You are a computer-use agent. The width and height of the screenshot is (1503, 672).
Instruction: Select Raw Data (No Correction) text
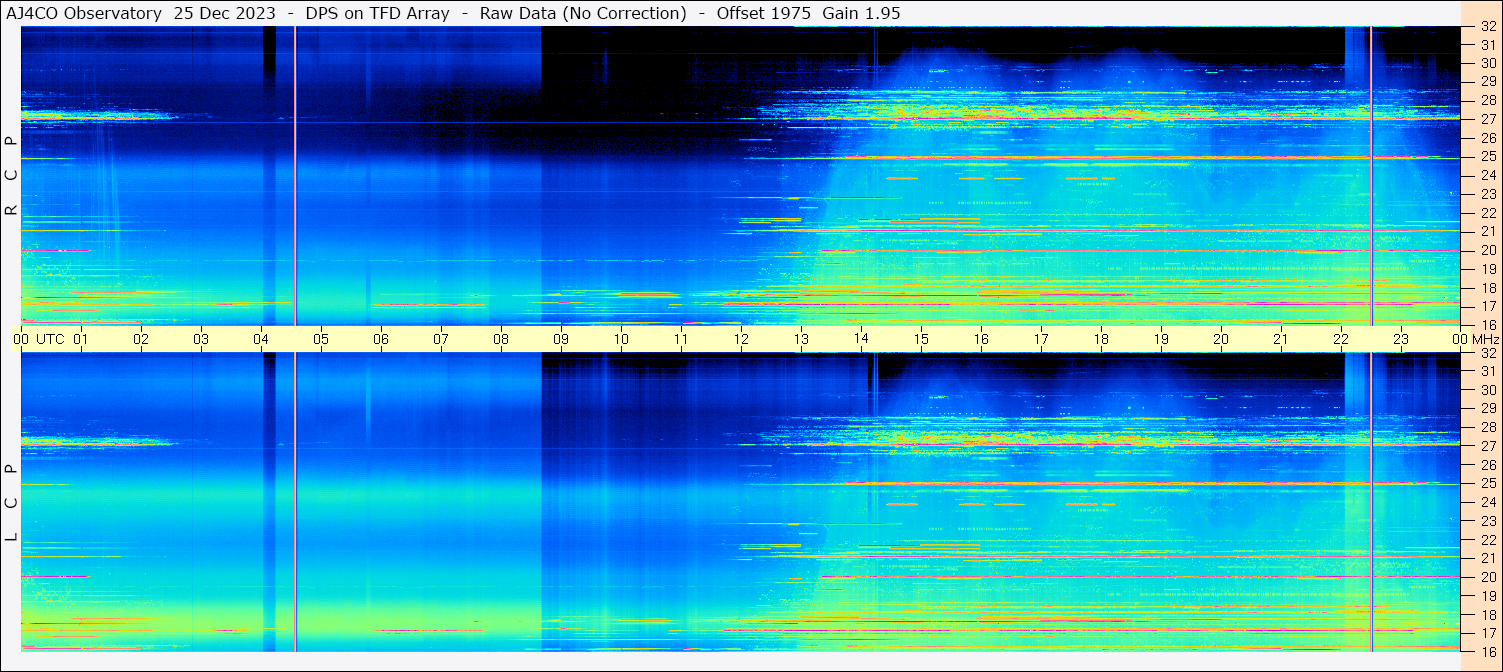click(x=583, y=13)
